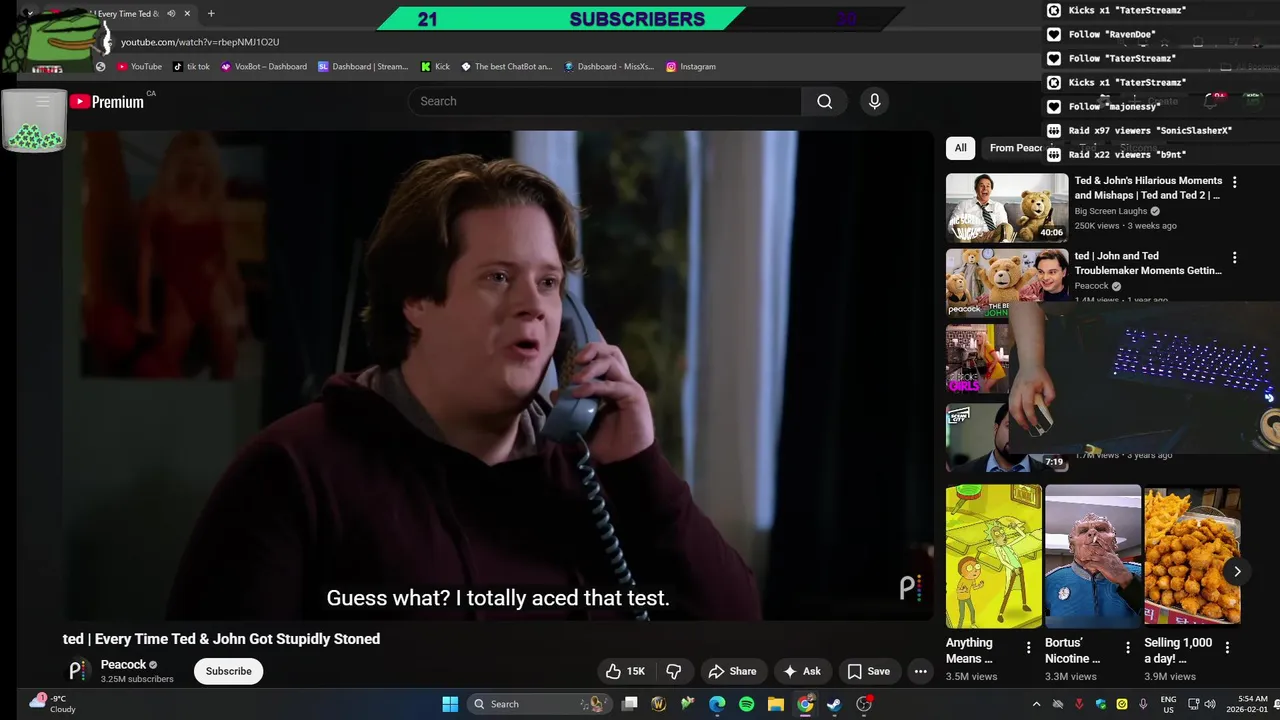Open Windows Start menu
1280x720 pixels.
click(x=450, y=704)
